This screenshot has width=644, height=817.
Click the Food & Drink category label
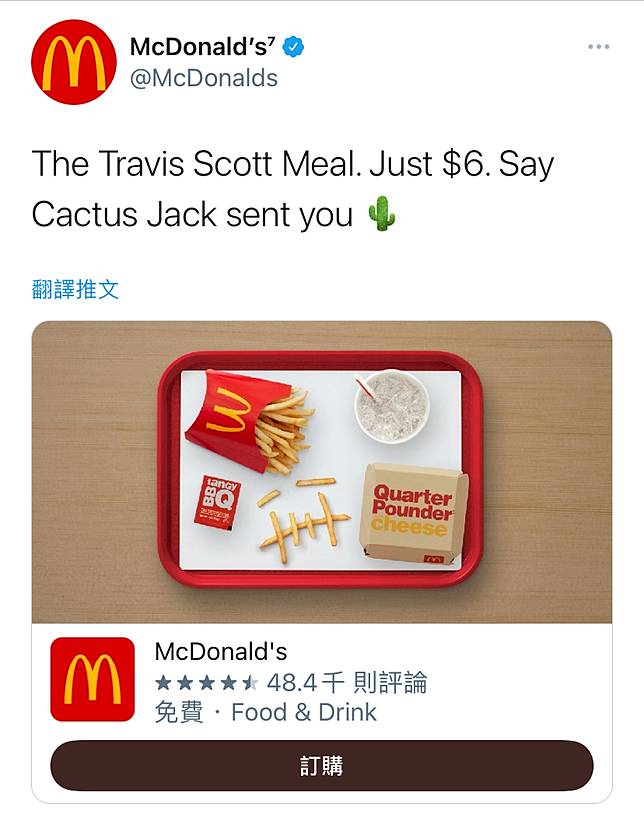tap(304, 712)
